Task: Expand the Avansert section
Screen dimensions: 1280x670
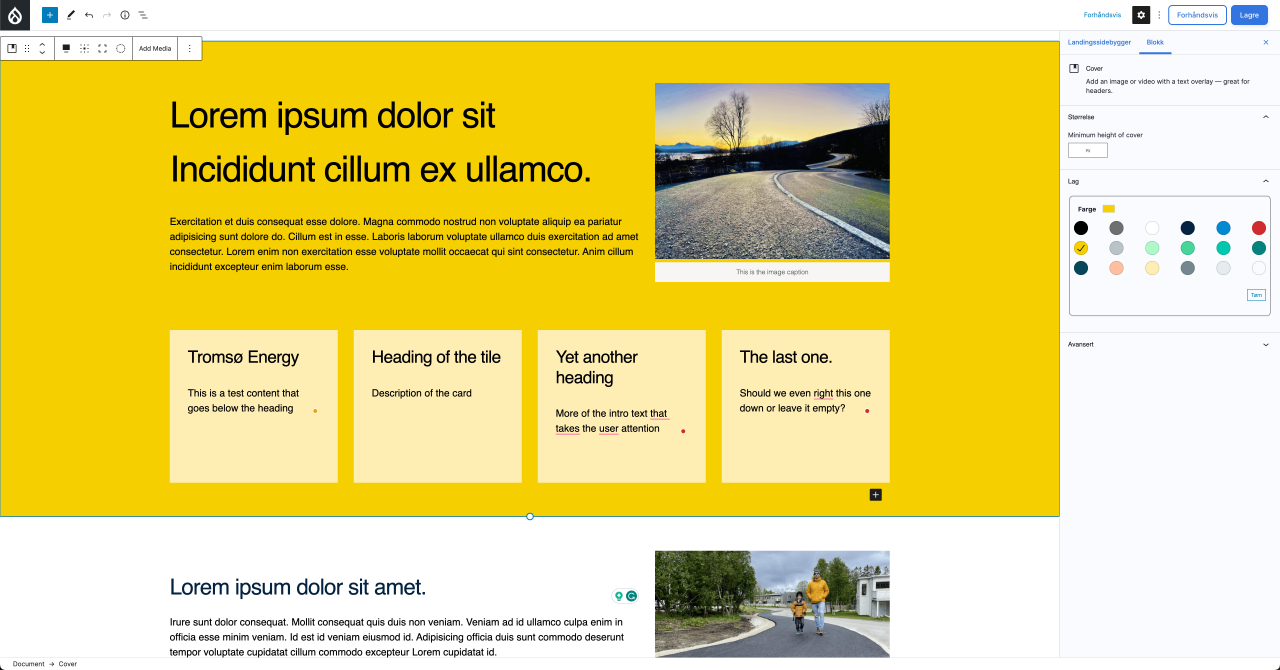Action: click(1265, 344)
